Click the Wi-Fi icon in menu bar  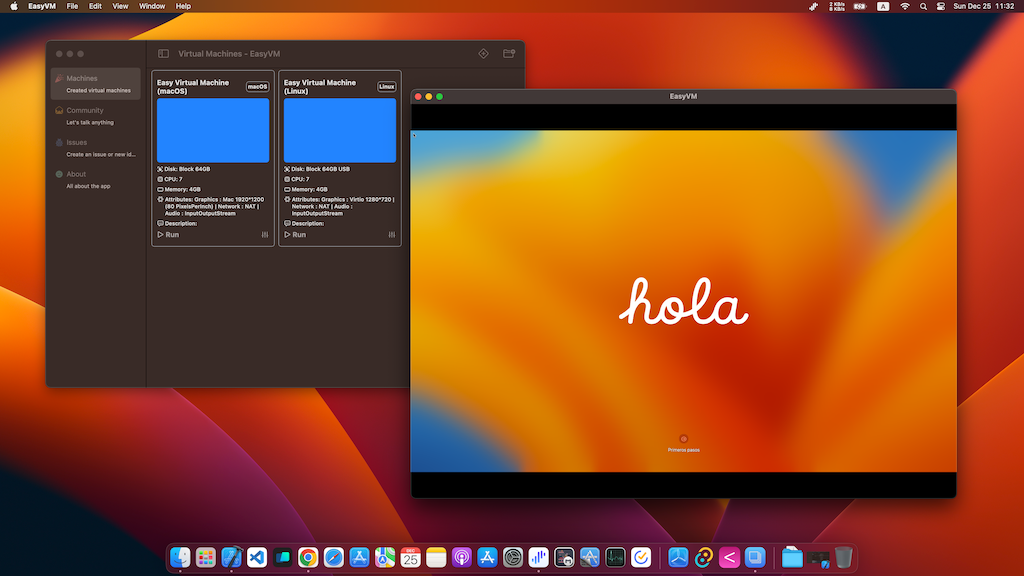[x=905, y=6]
